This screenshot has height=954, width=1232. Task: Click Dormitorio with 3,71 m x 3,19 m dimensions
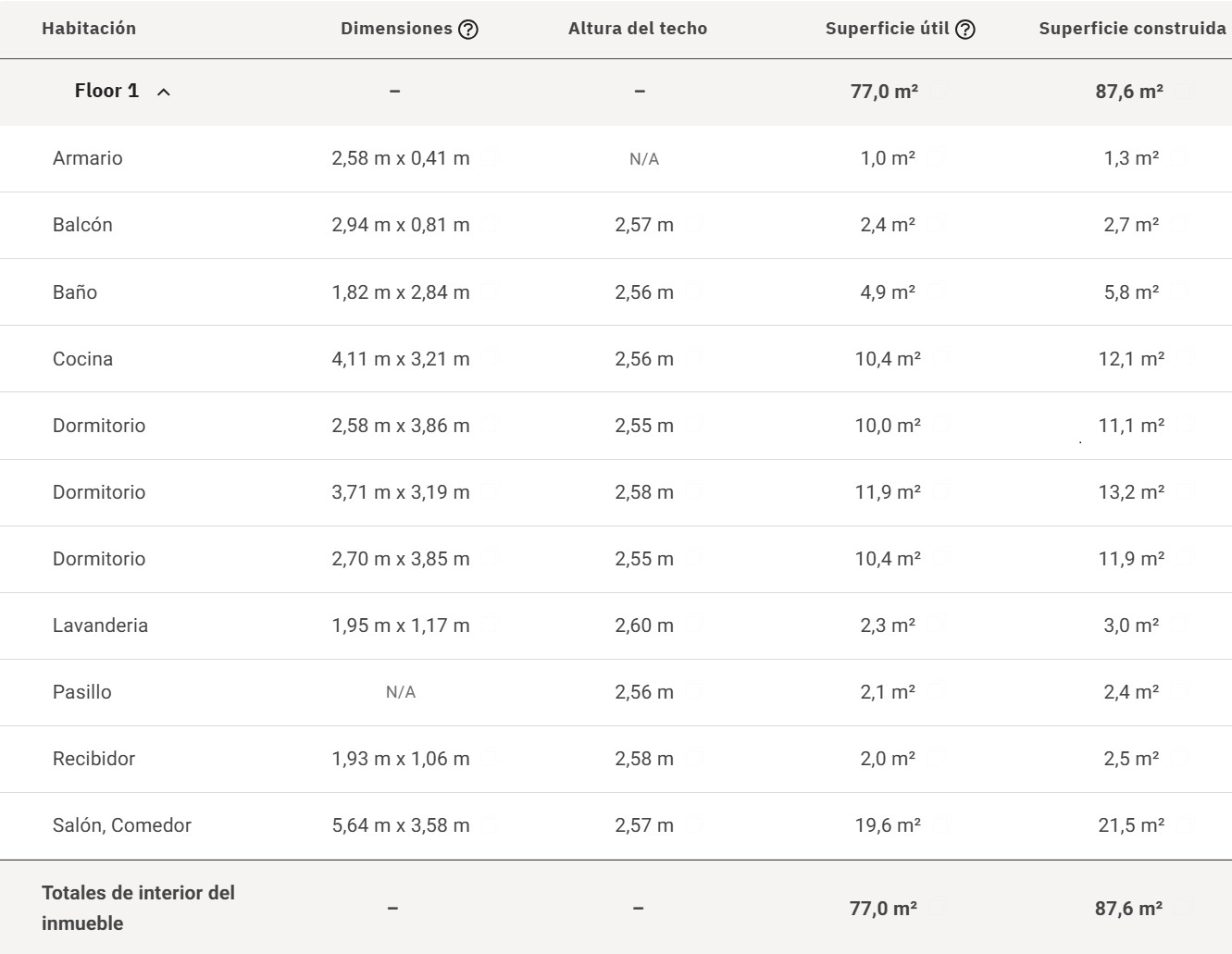click(99, 492)
